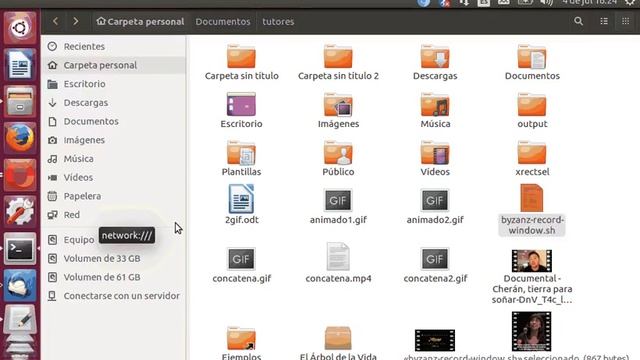Image resolution: width=640 pixels, height=360 pixels.
Task: Launch Firefox from the launcher
Action: coord(20,138)
